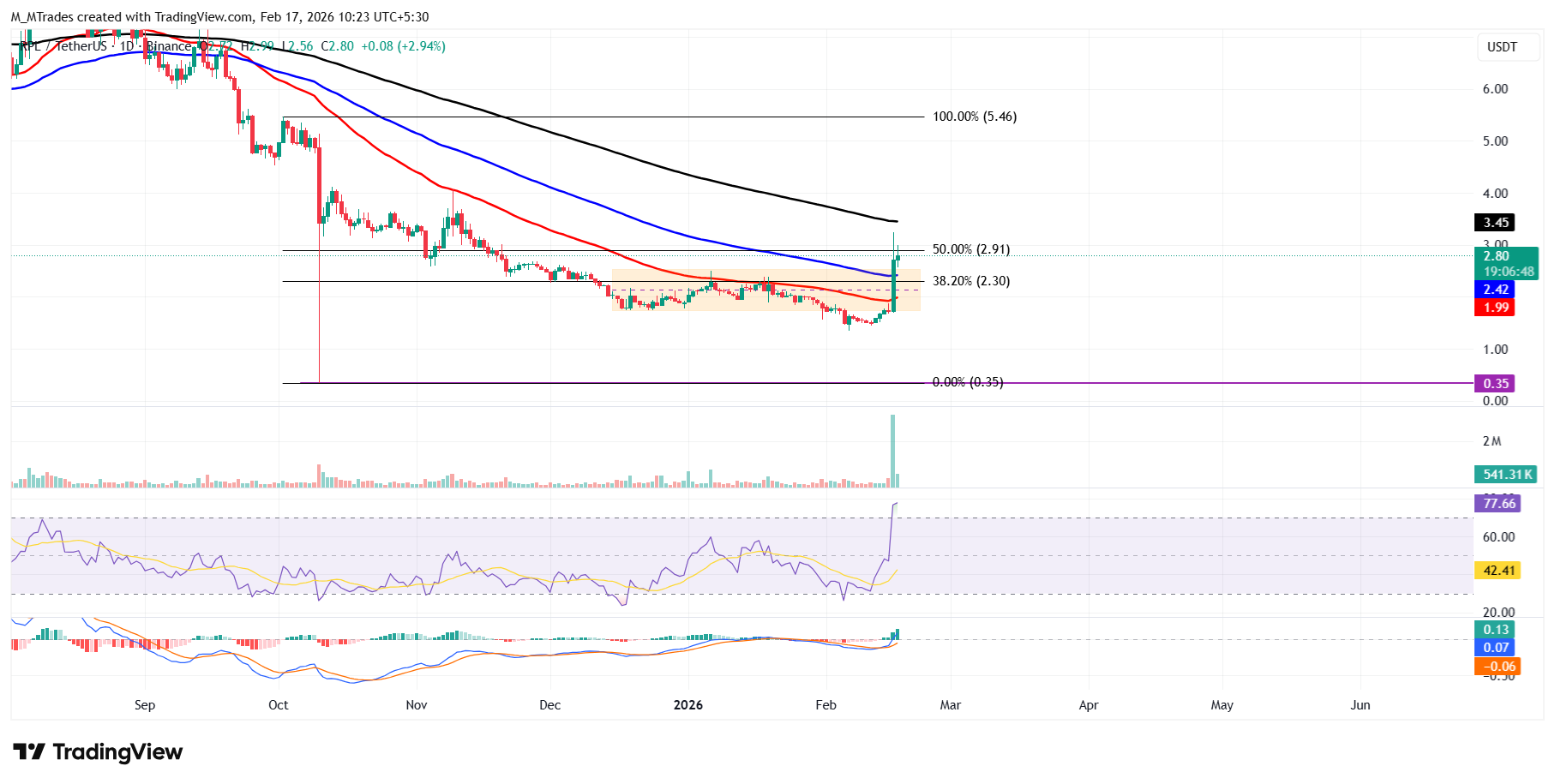Click the black 3.45 moving average price tag
Screen dimensions: 1555x784
(1495, 223)
